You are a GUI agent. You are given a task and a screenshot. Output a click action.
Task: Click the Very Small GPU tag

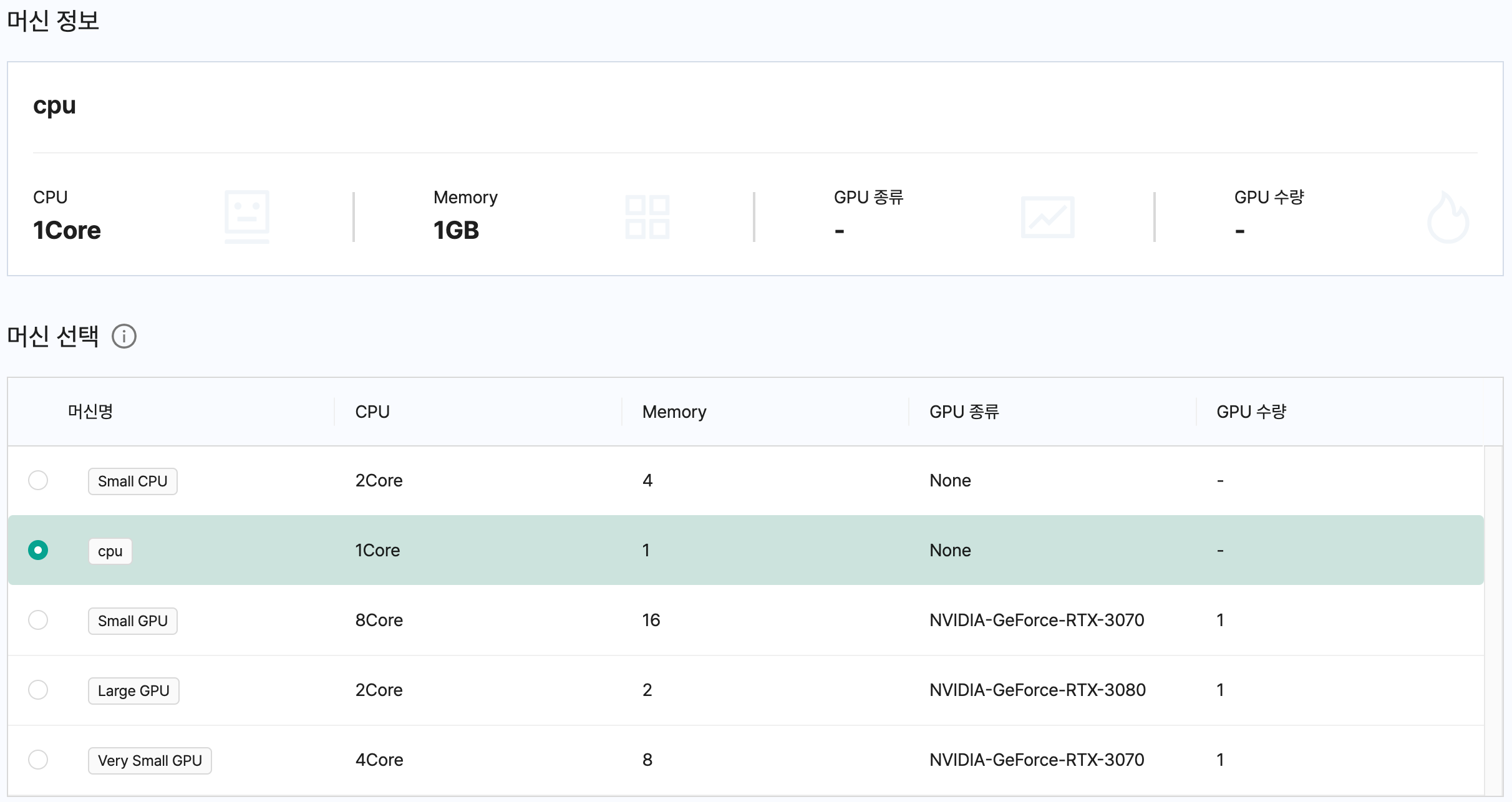coord(150,761)
